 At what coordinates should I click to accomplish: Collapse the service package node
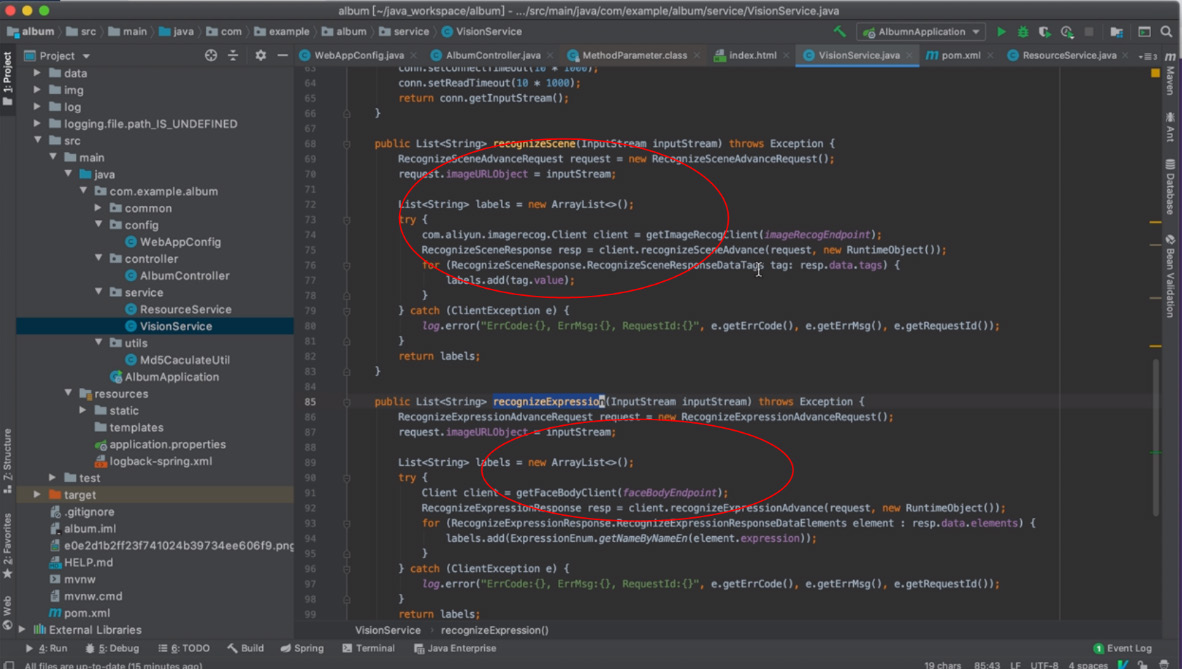tap(99, 292)
